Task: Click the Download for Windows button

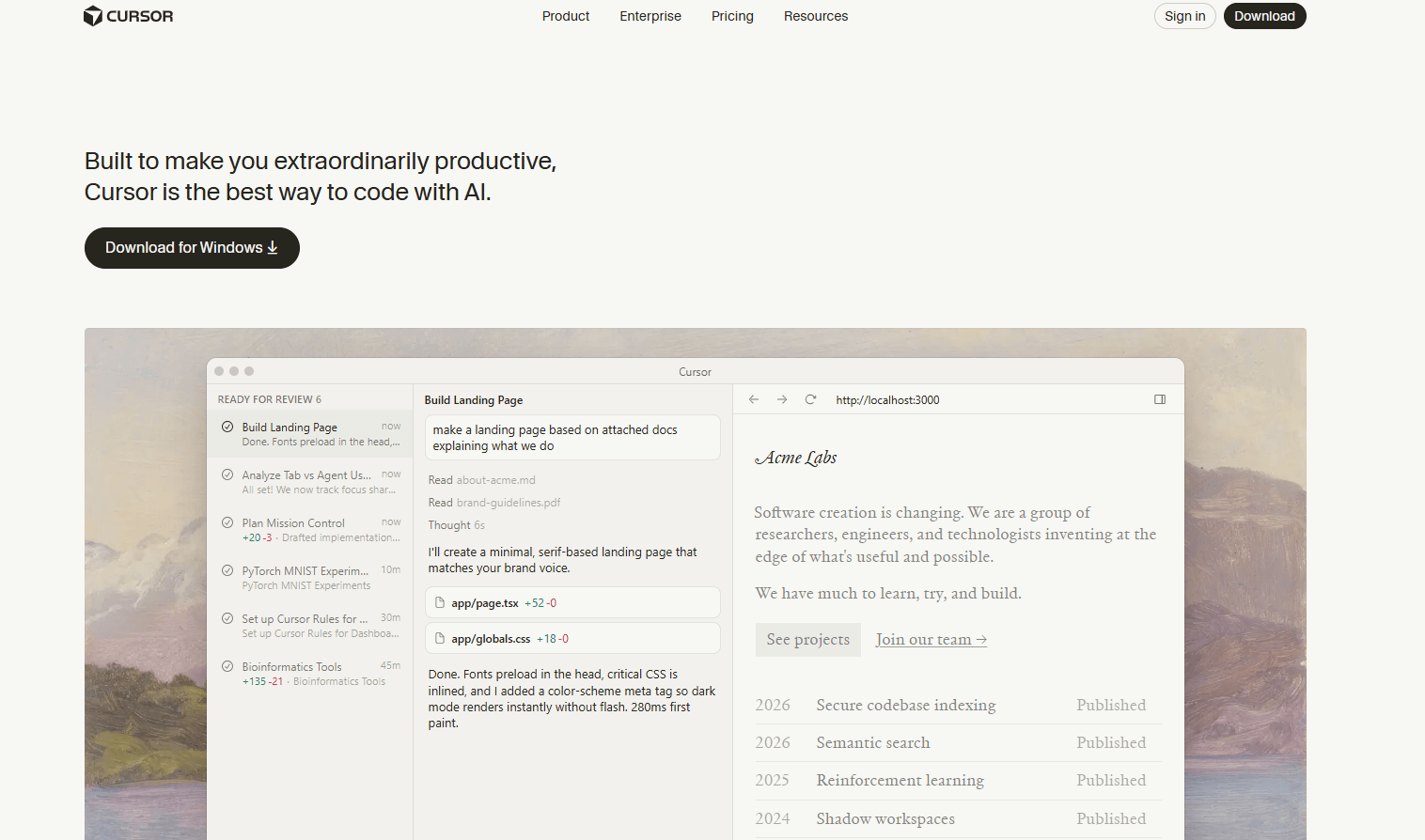Action: [x=192, y=247]
